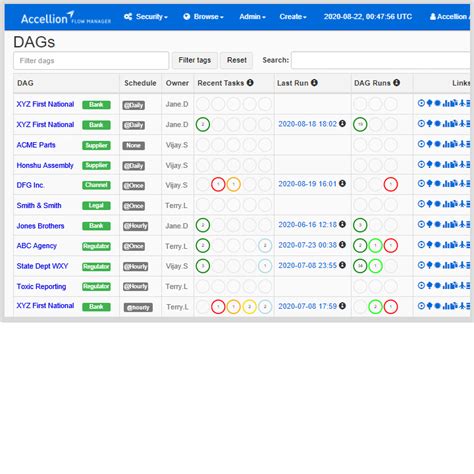The height and width of the screenshot is (474, 474).
Task: Expand the Security menu
Action: click(x=146, y=17)
